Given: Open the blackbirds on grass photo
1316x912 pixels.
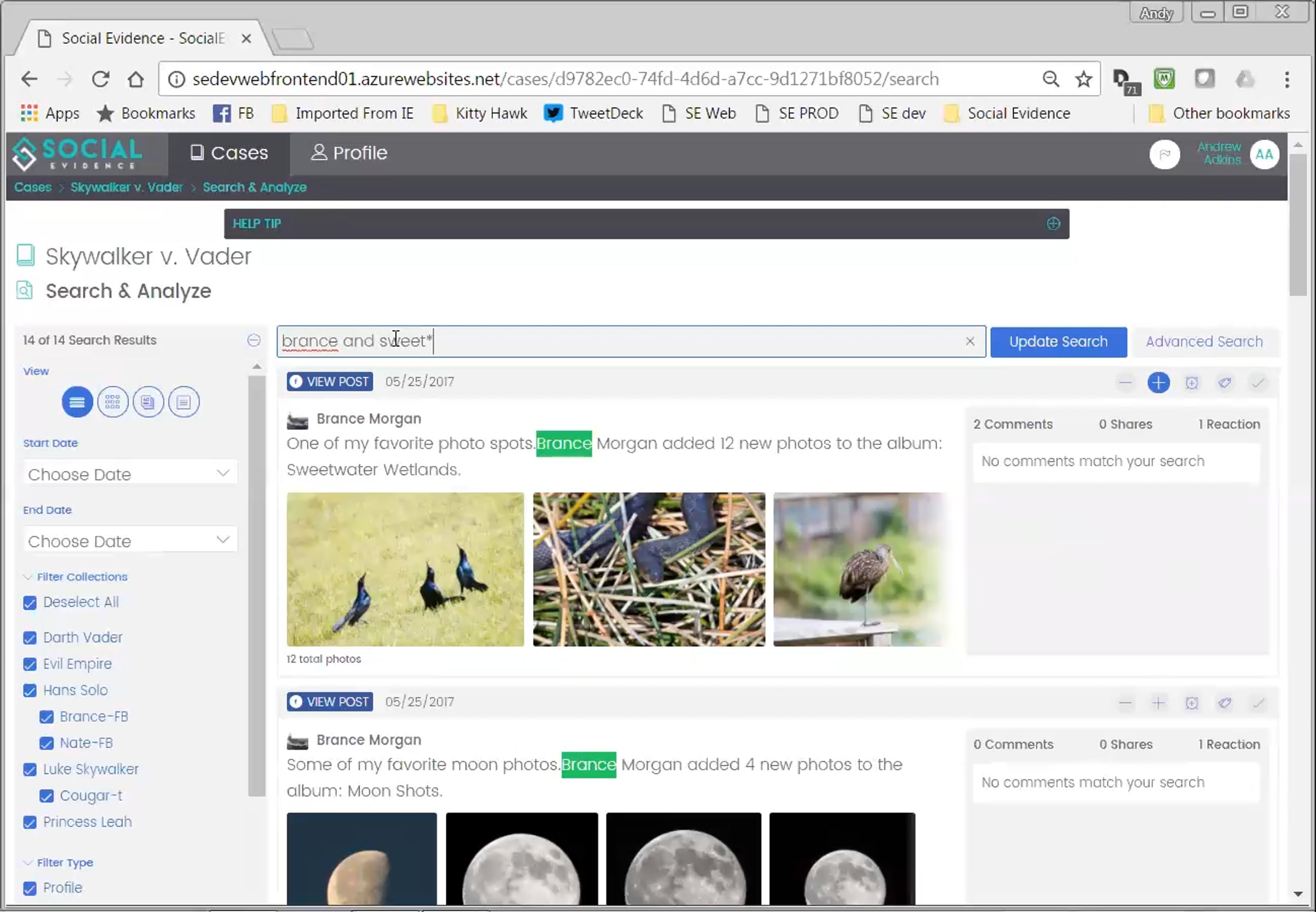Looking at the screenshot, I should coord(405,569).
